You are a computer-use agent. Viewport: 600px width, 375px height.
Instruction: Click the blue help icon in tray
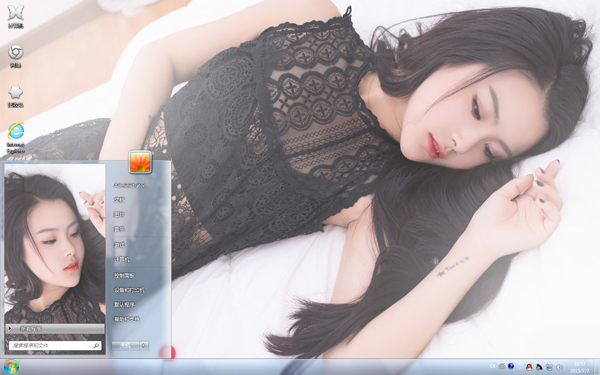pyautogui.click(x=511, y=367)
